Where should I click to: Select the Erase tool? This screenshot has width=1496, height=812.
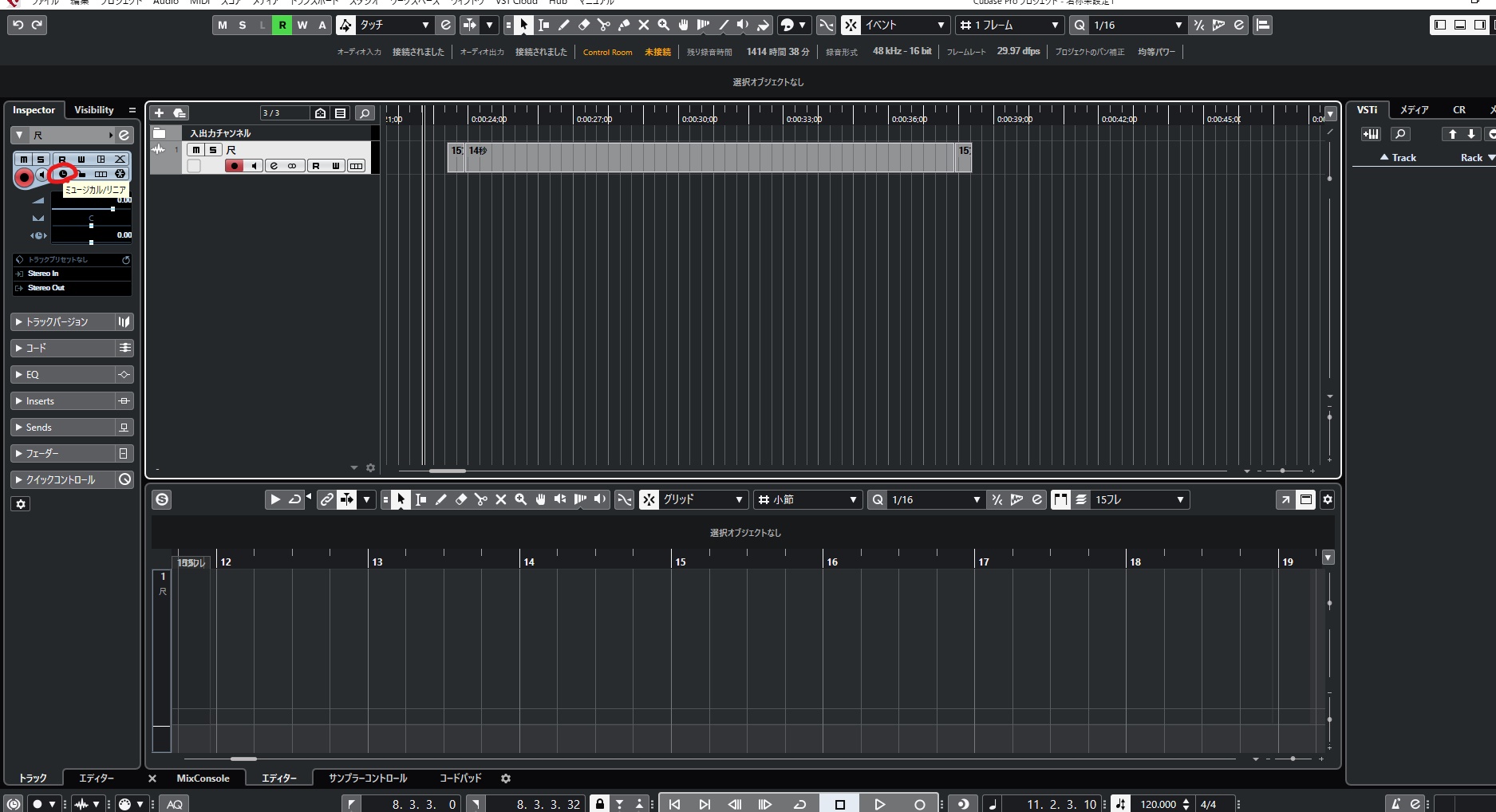pos(583,25)
